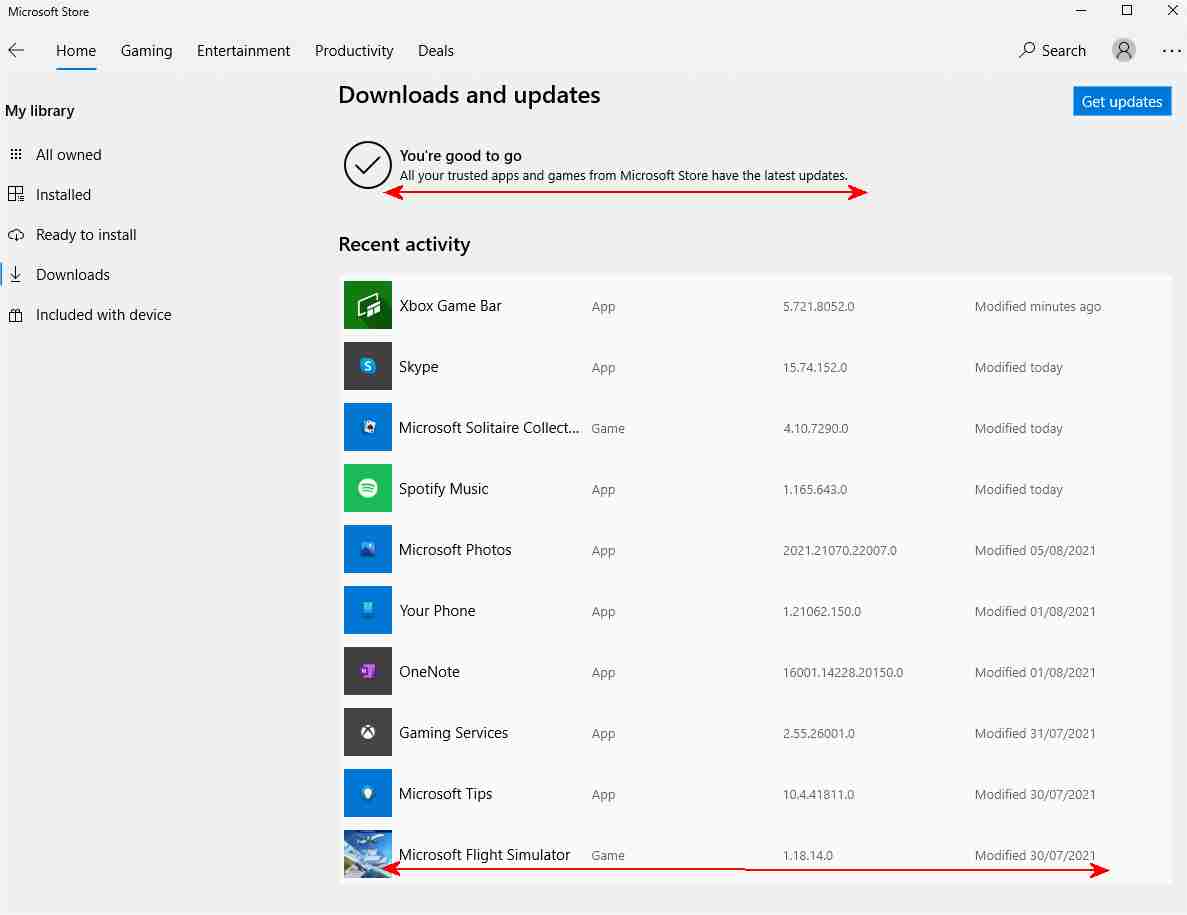Click the 'You're good to go' heading
Screen dimensions: 1187x915
pyautogui.click(x=460, y=156)
